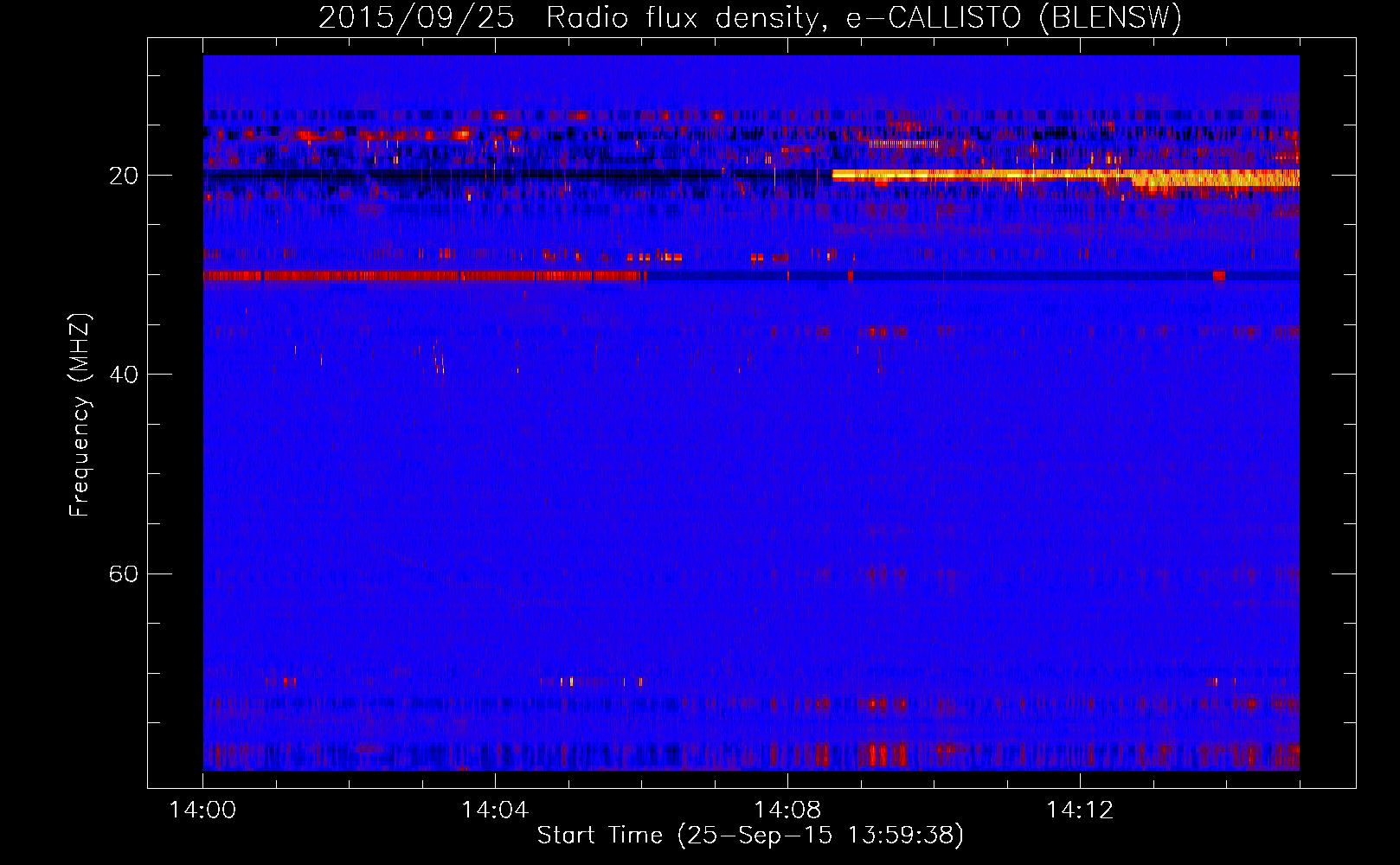Click the '20' frequency tick label

124,176
